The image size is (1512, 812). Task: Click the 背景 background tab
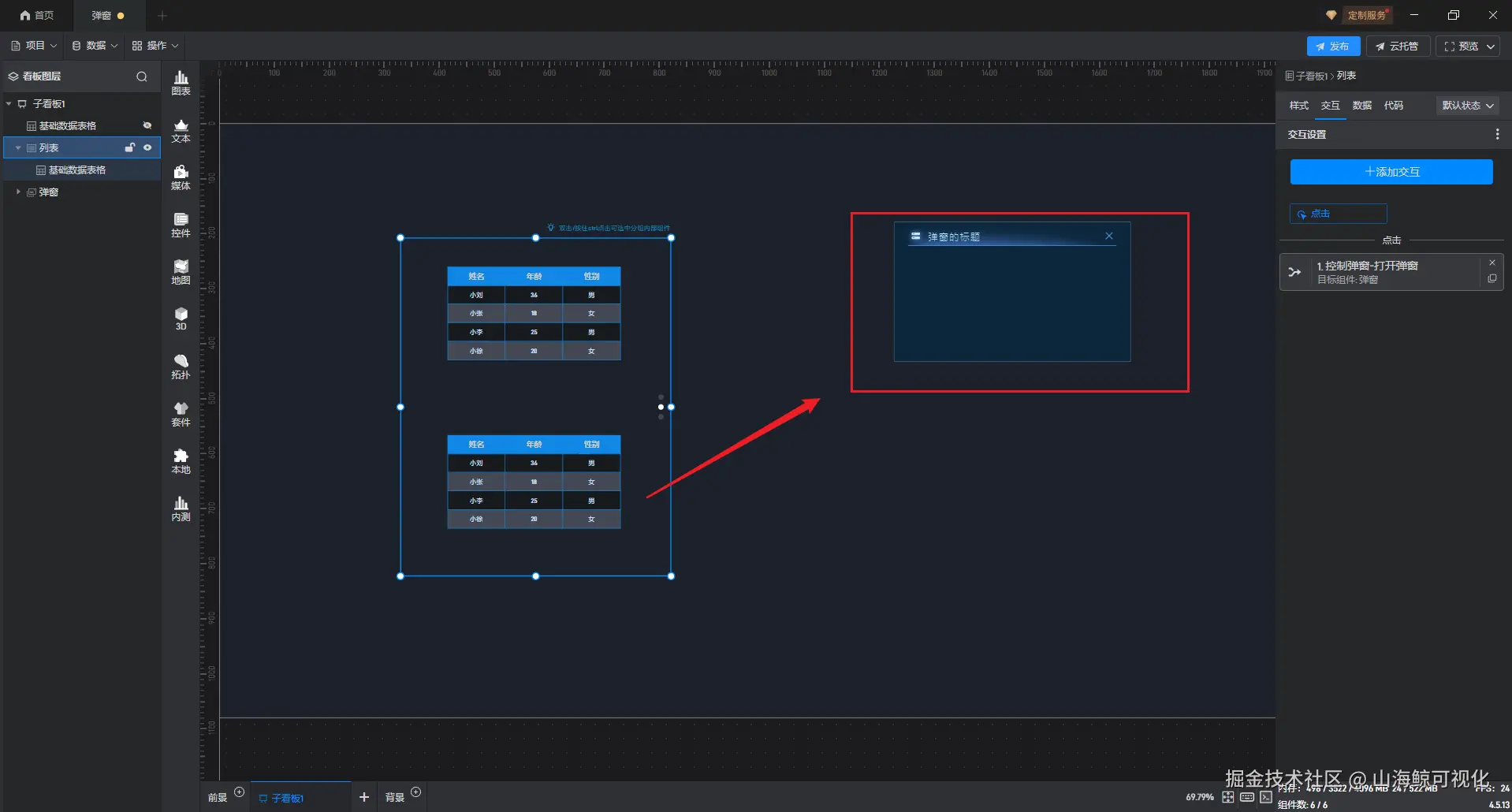[x=395, y=798]
